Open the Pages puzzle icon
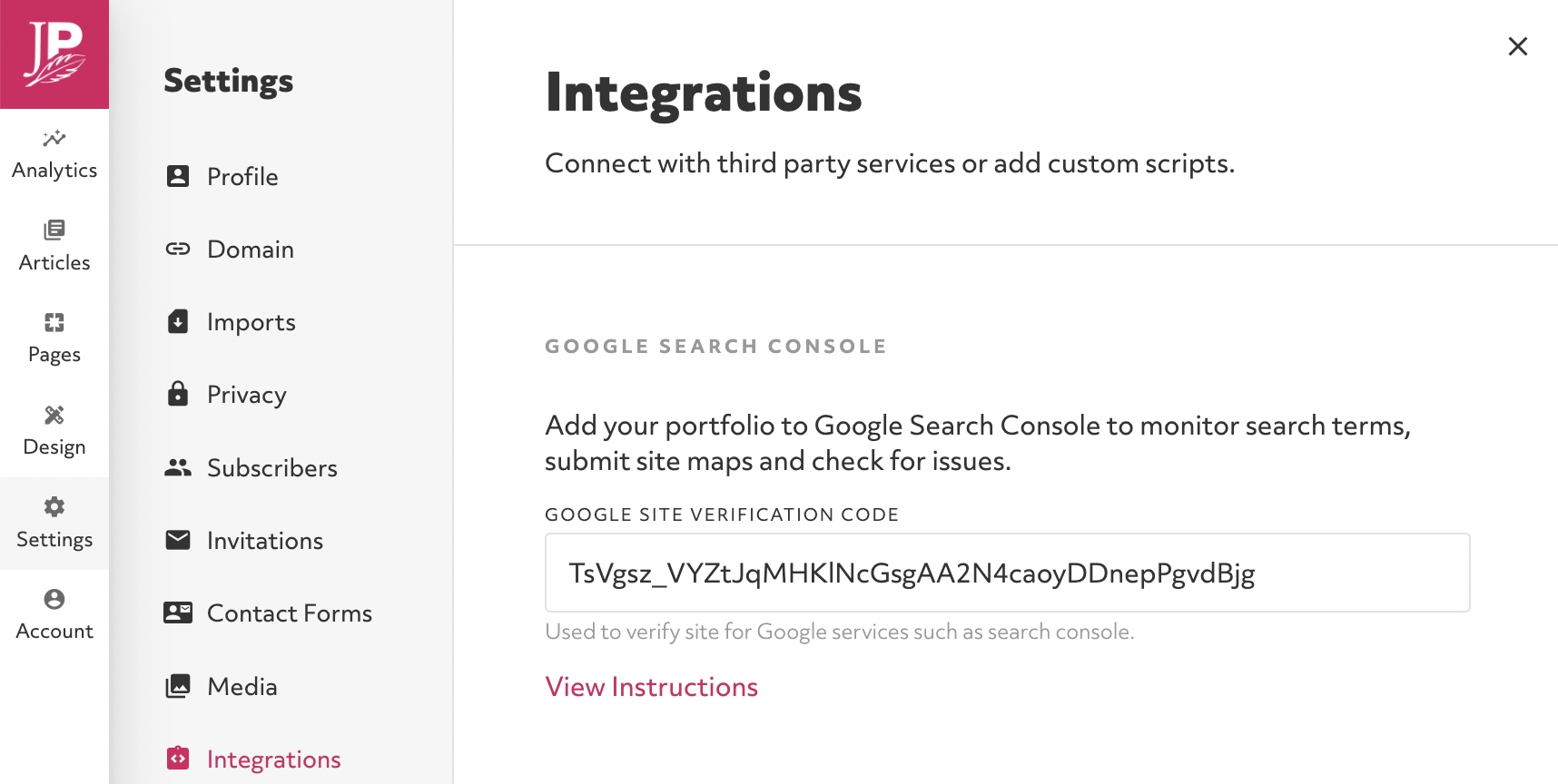1558x784 pixels. pos(54,322)
